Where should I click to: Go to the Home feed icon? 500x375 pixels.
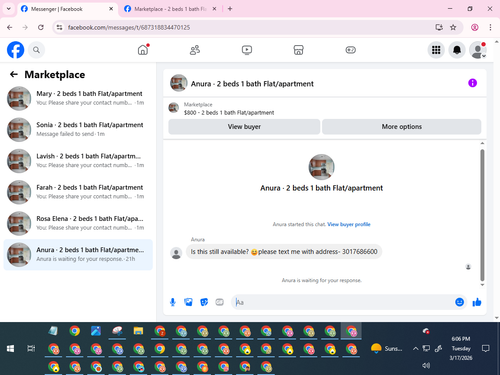coord(143,50)
